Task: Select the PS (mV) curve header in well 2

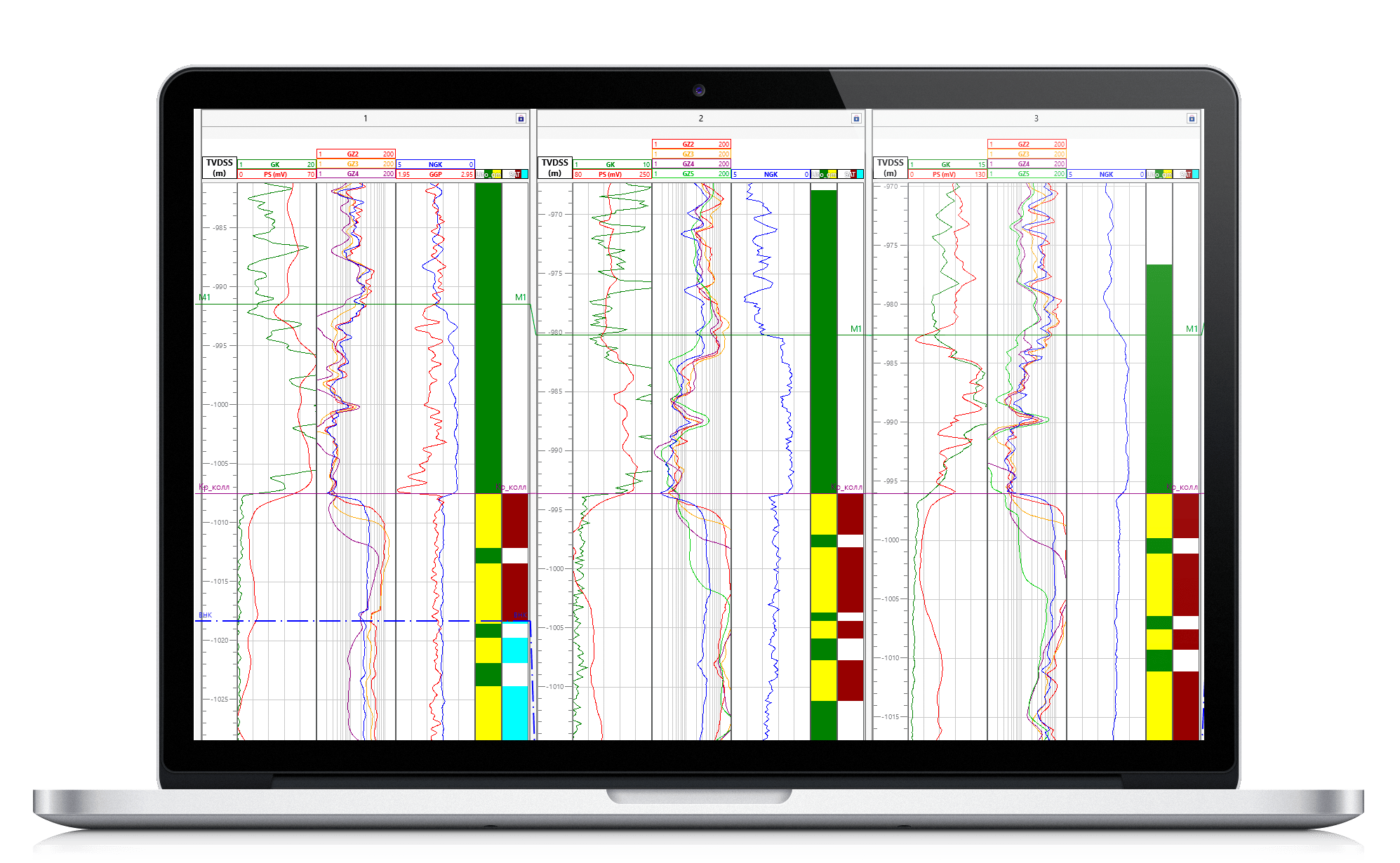Action: click(612, 175)
